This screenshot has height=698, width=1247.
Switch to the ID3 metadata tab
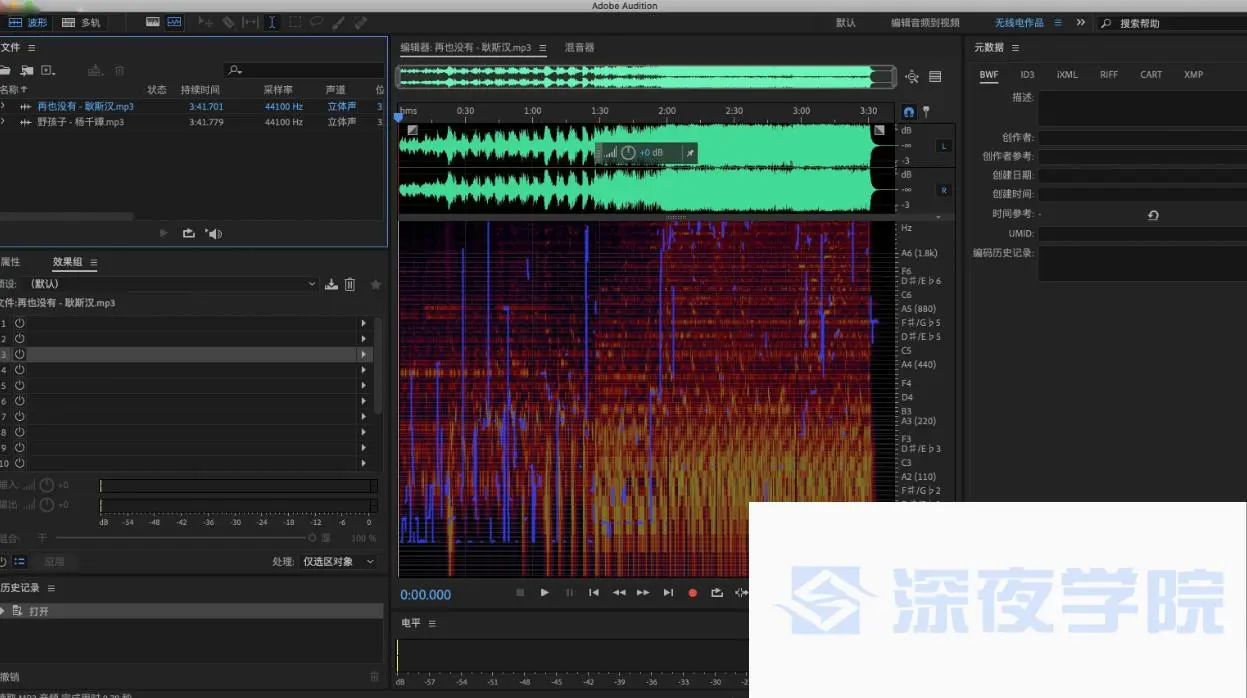click(x=1027, y=74)
